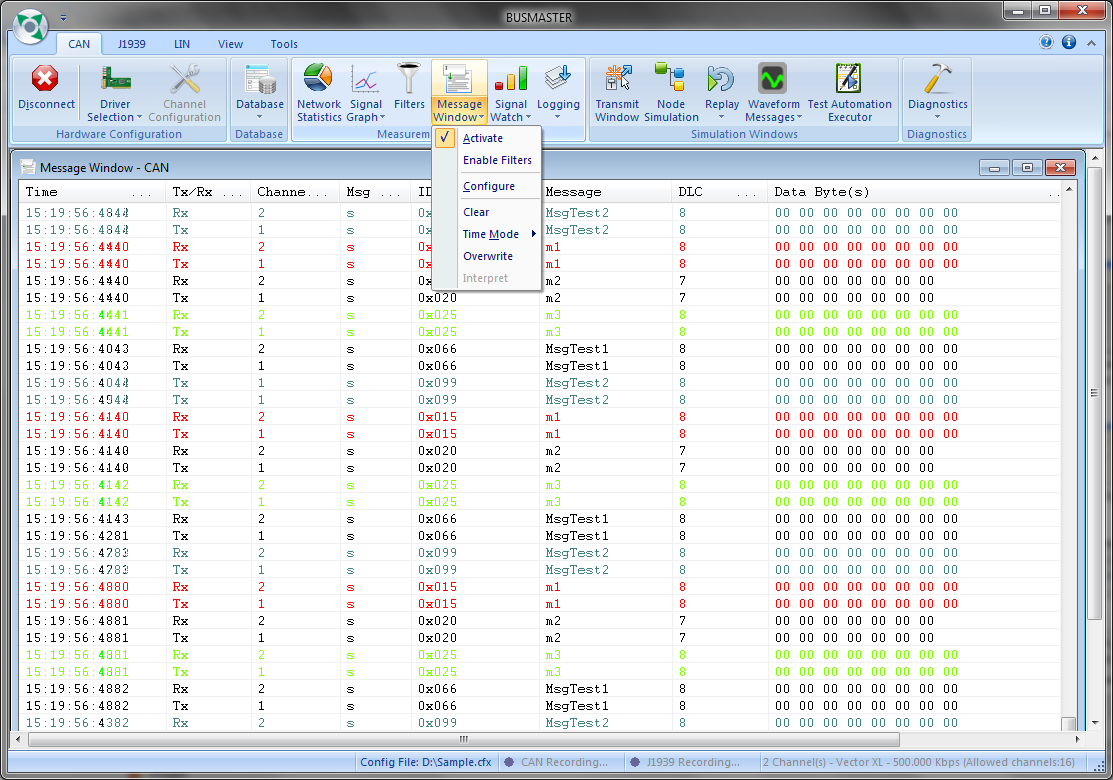Expand the Database dropdown arrow
Screen dimensions: 1113x780
(259, 117)
